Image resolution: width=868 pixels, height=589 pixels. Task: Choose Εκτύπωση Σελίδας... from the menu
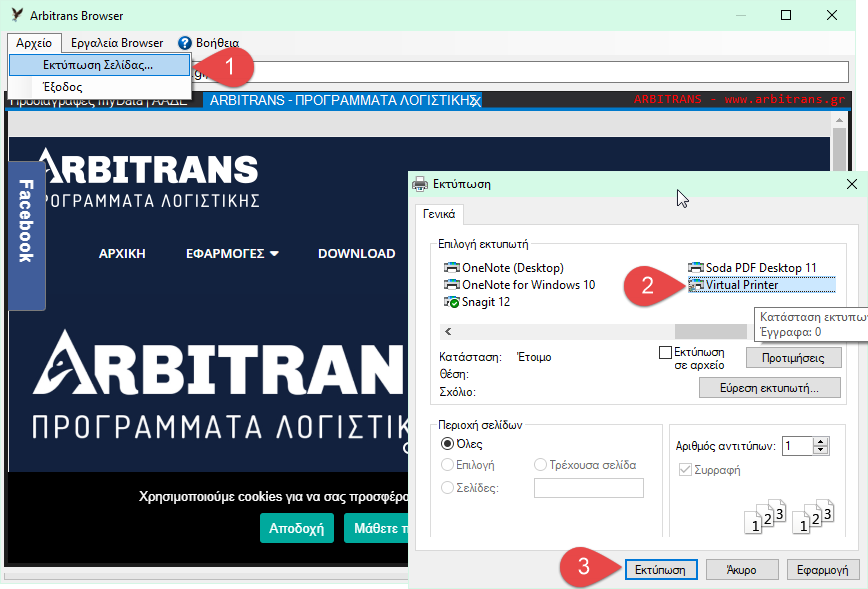(x=100, y=65)
